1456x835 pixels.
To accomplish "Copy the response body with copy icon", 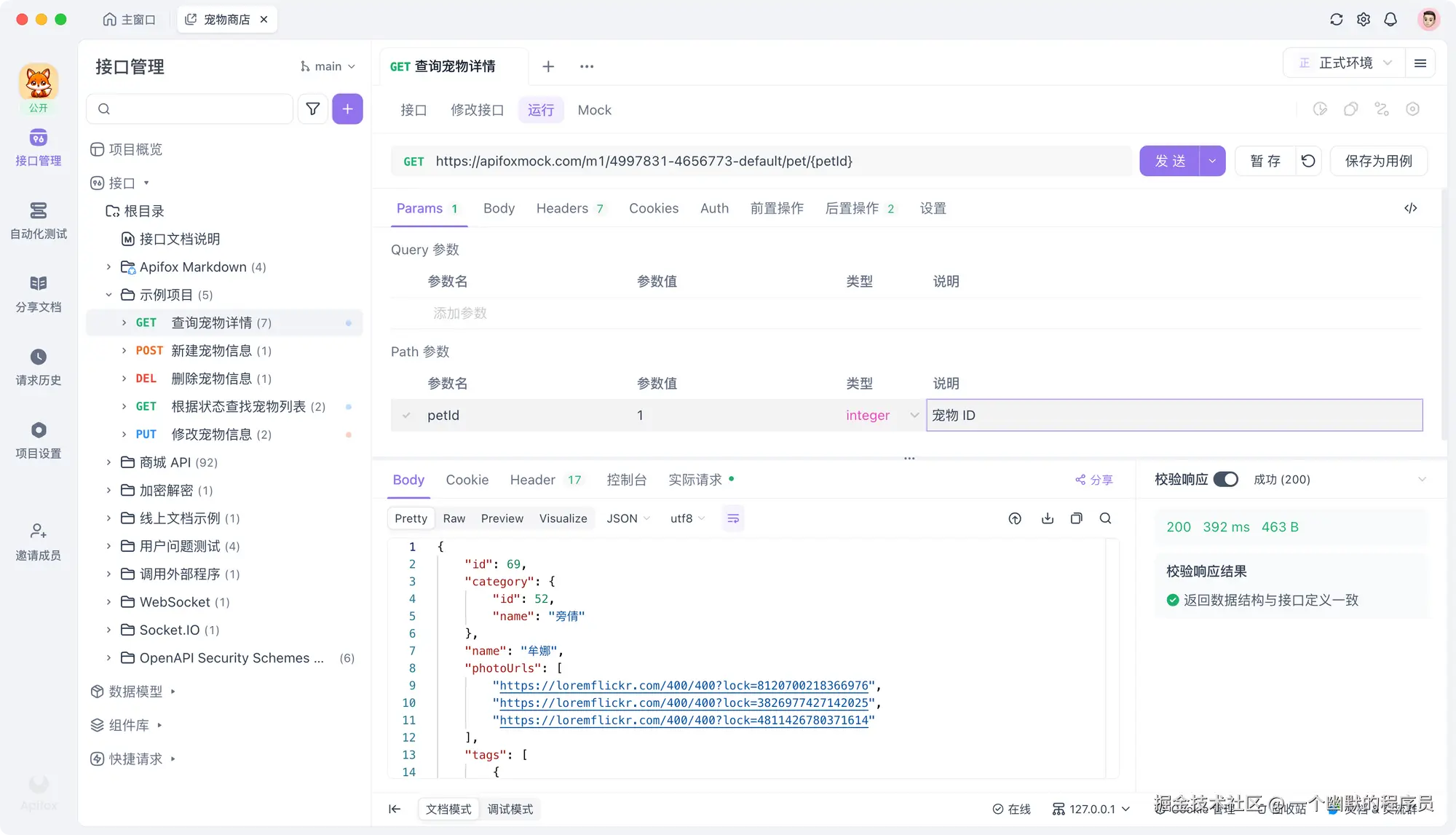I will pos(1077,518).
